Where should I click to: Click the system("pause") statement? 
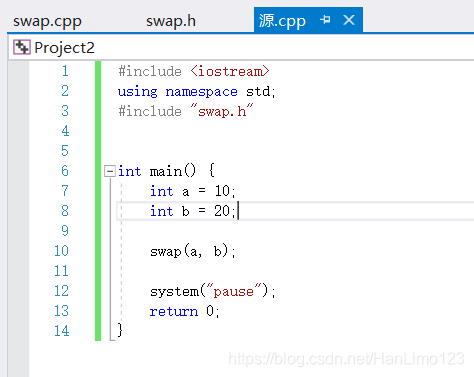213,291
